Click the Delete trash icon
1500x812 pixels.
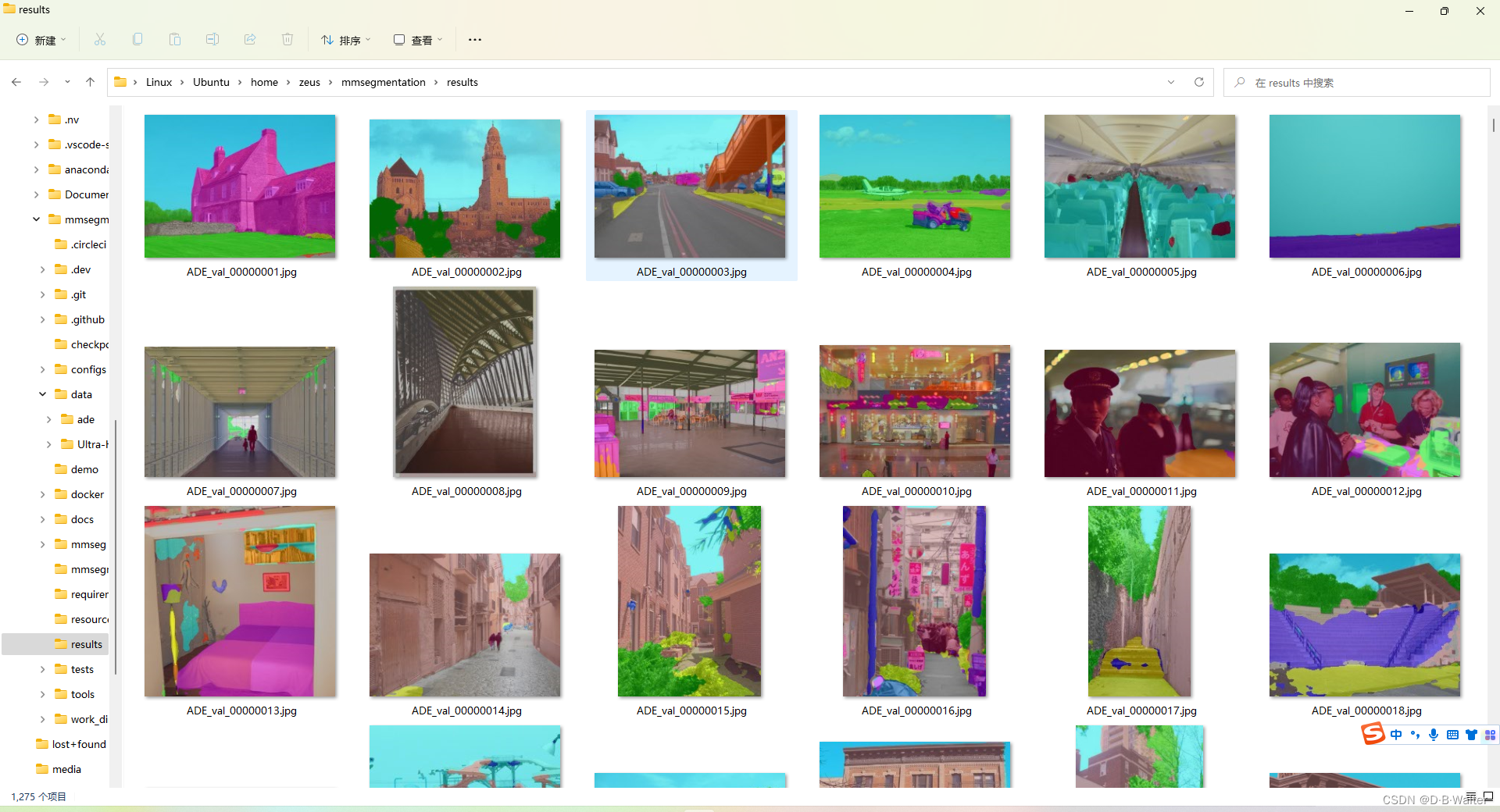(x=287, y=40)
